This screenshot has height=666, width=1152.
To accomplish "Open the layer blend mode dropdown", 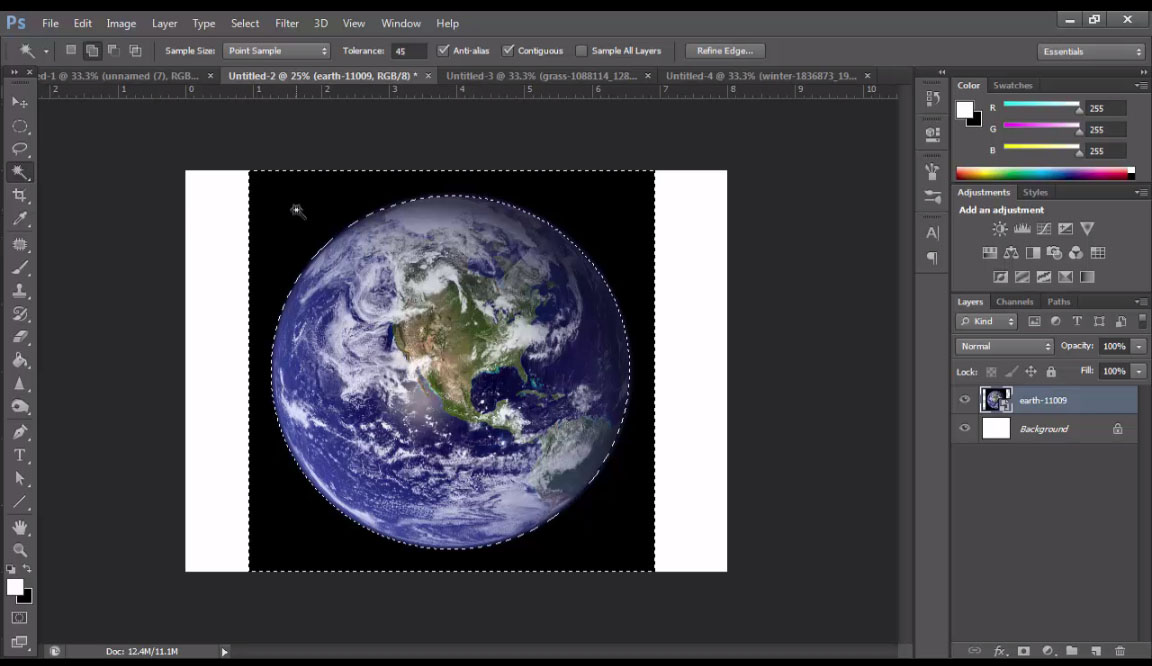I will tap(1003, 345).
